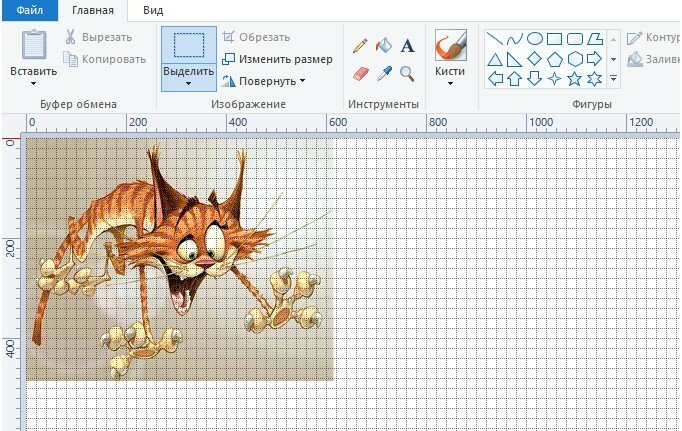The image size is (682, 431).
Task: Choose the Four-point star shape
Action: [554, 79]
